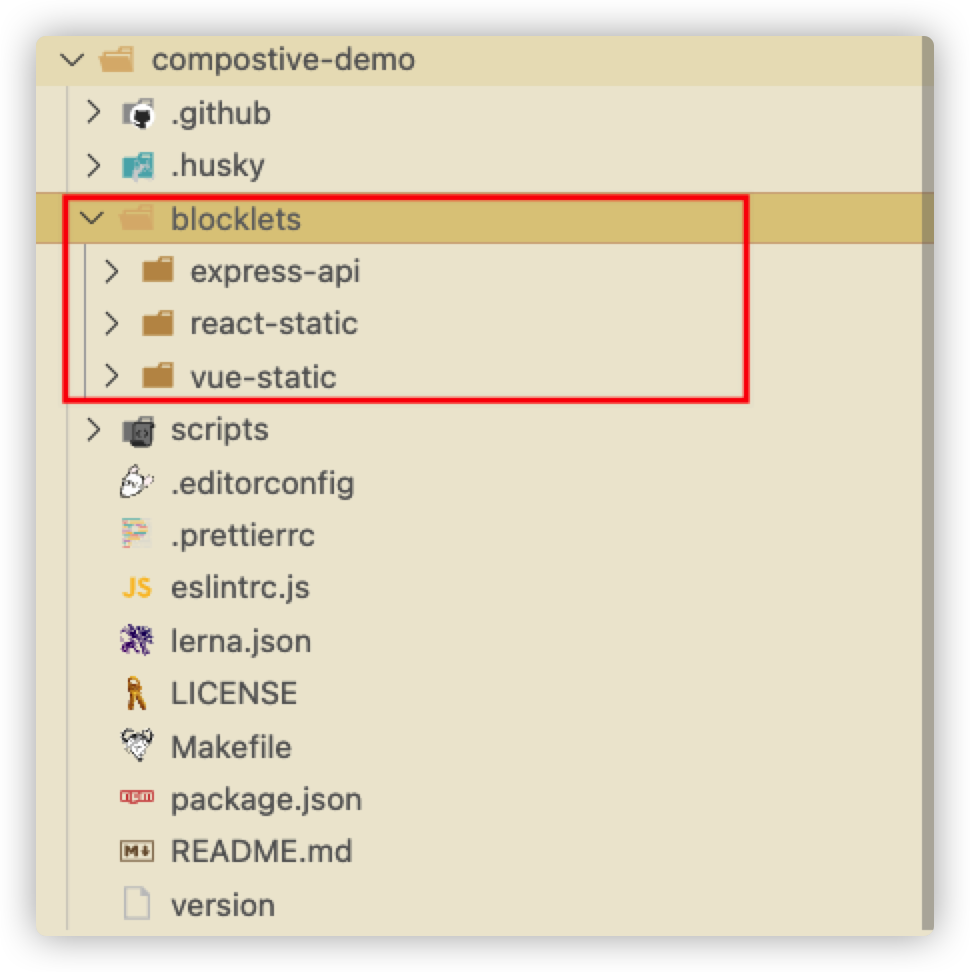Screen dimensions: 970x972
Task: Open the package.json file
Action: click(266, 799)
